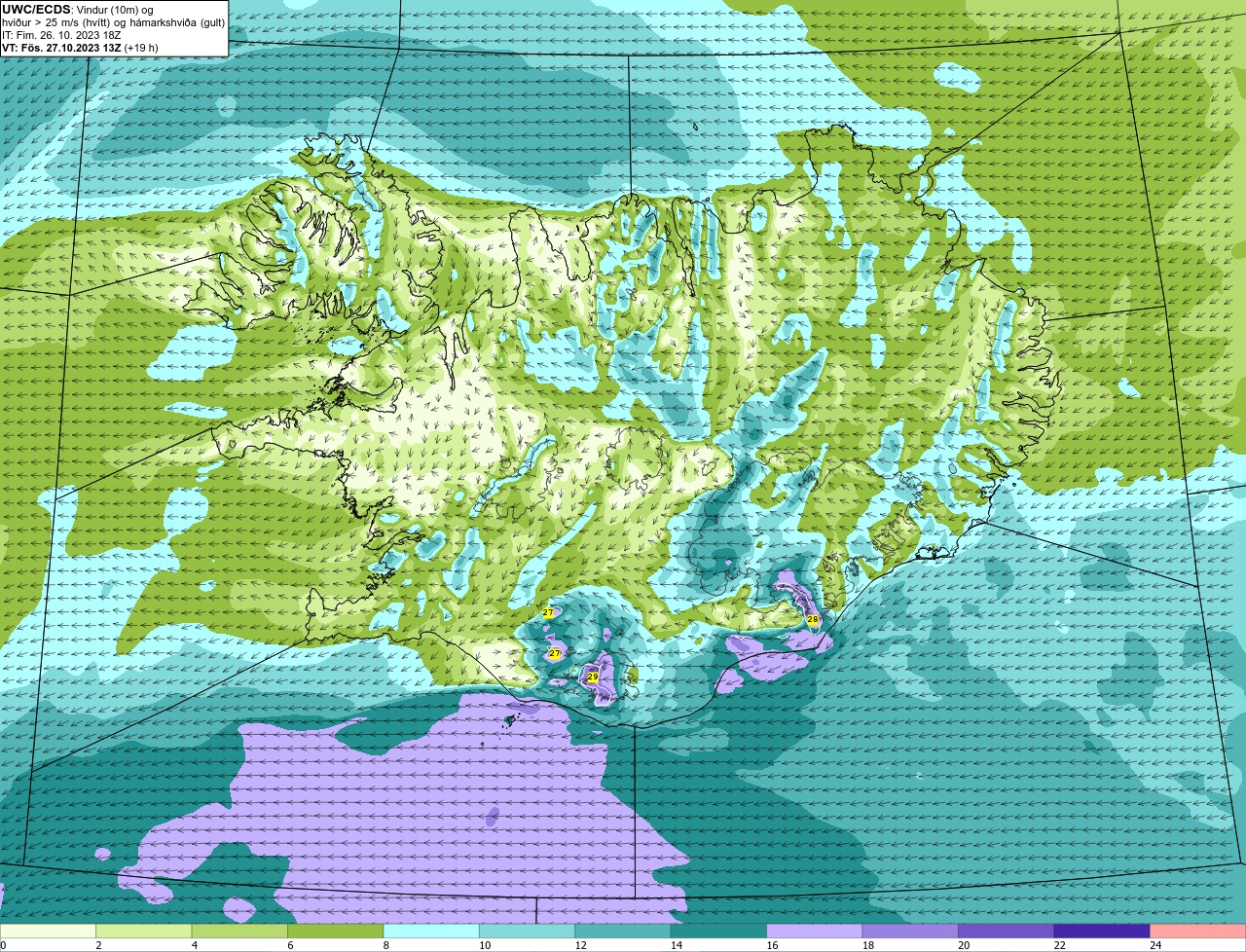Click the legend scale value 16
Screen dimensions: 1246x952
pos(772,945)
